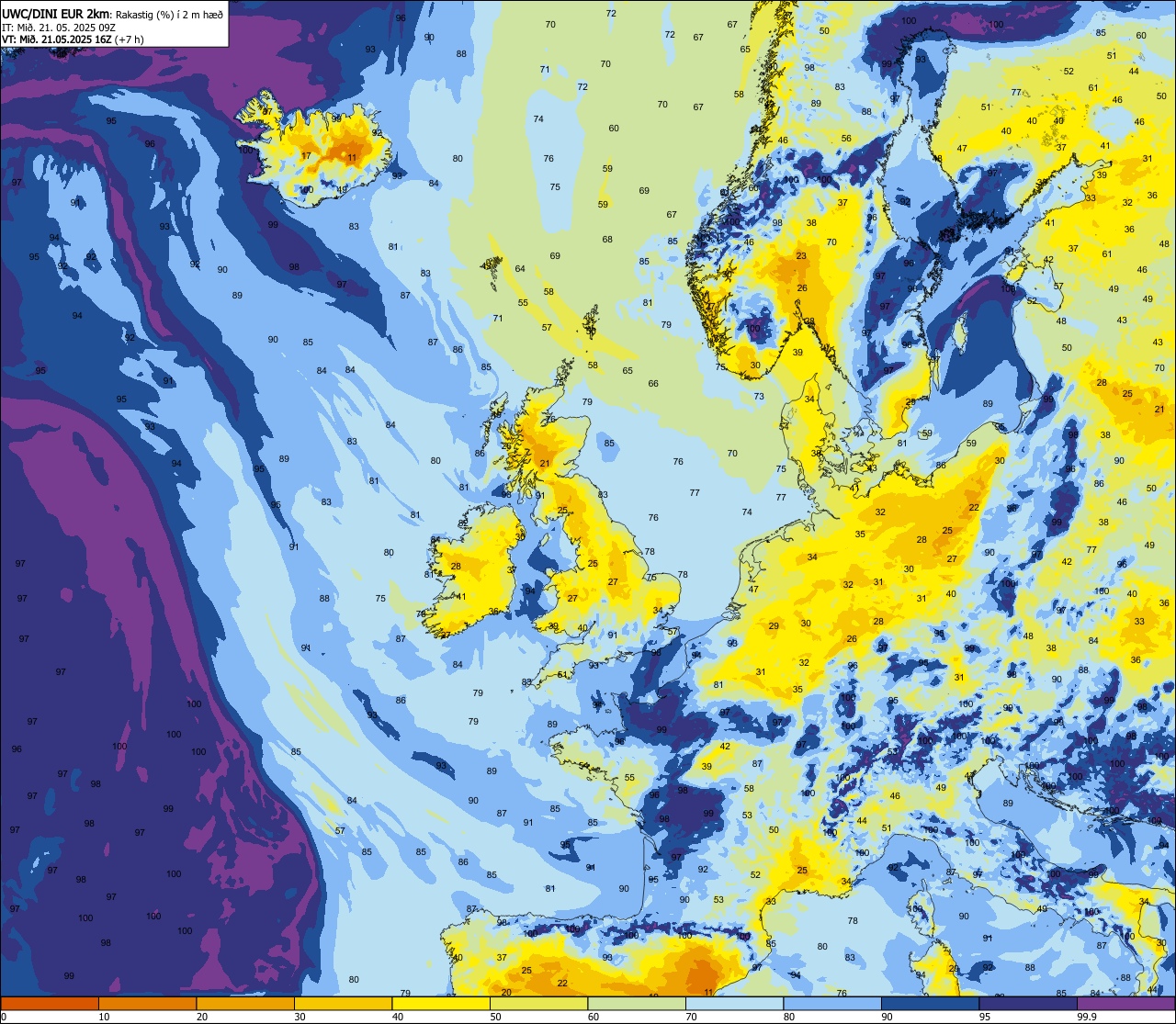
Task: Click the humidity value 11 over central Iceland
Action: [352, 157]
